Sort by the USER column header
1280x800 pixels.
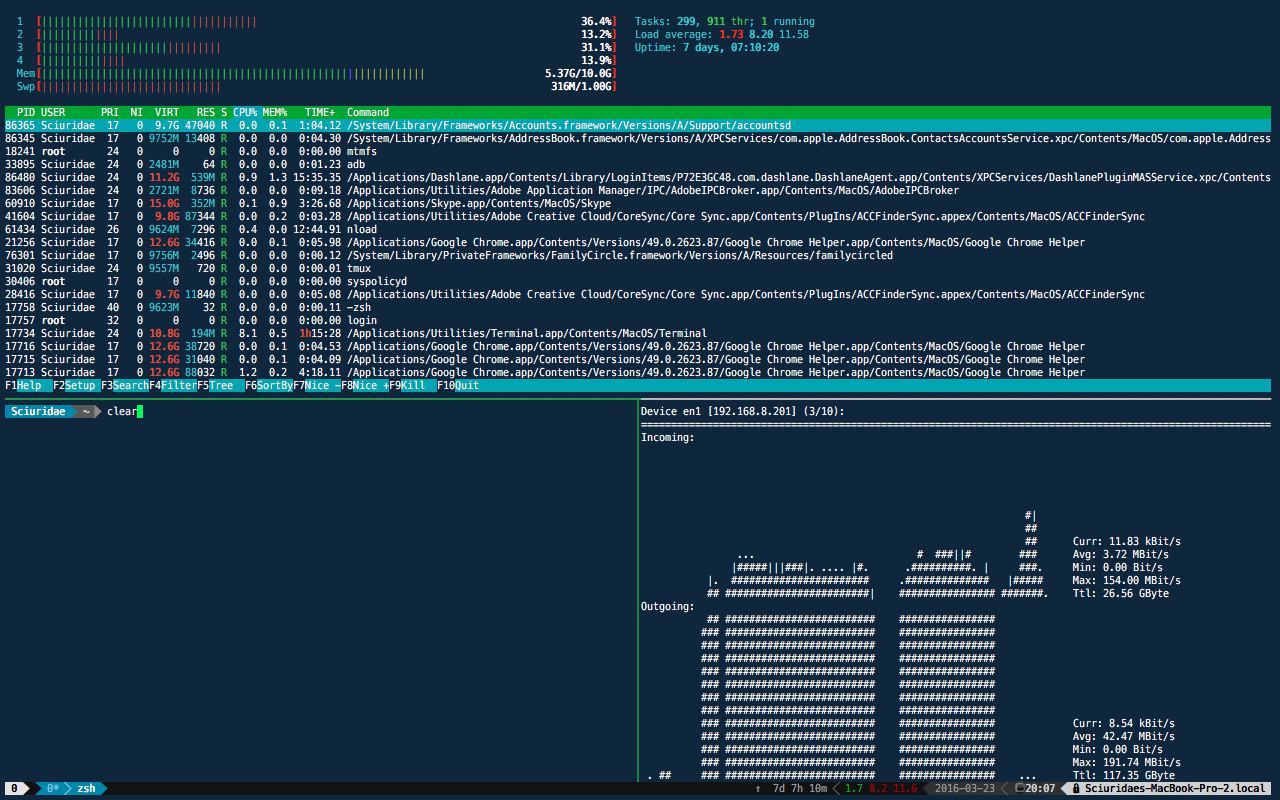tap(53, 112)
